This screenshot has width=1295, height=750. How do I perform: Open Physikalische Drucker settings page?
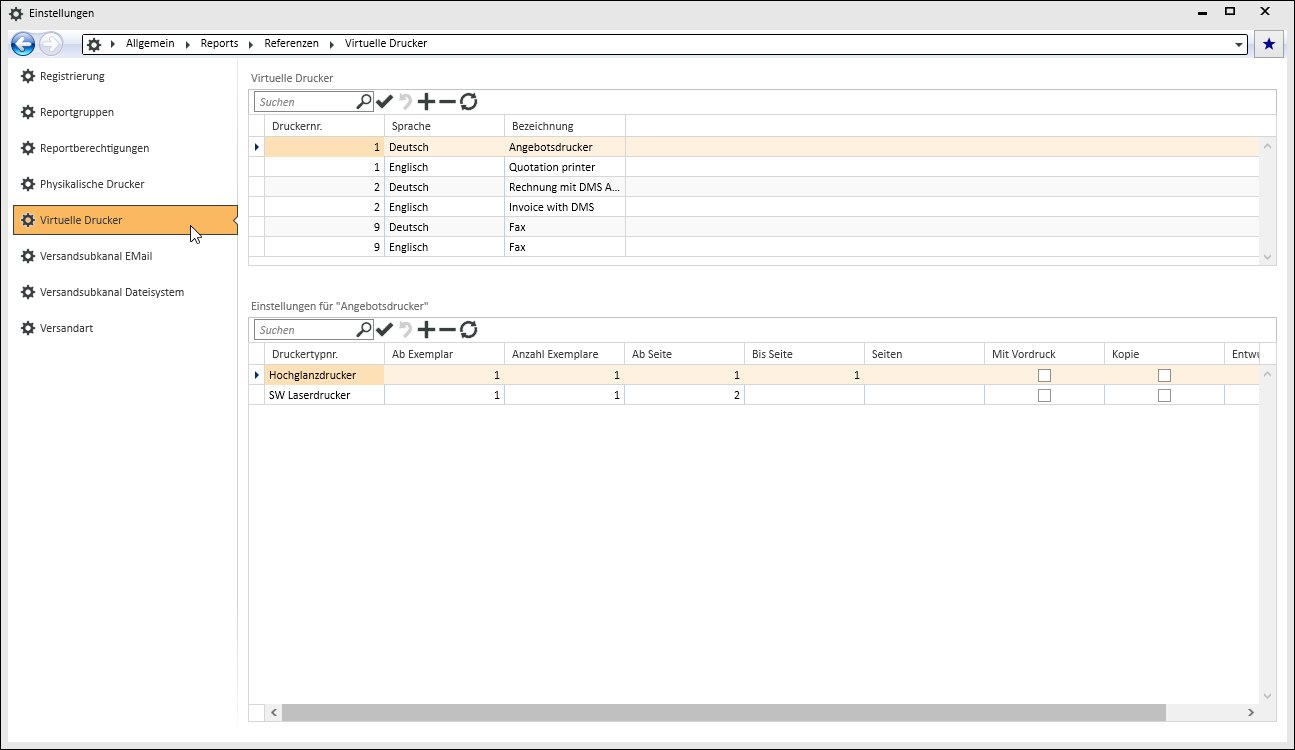click(125, 184)
